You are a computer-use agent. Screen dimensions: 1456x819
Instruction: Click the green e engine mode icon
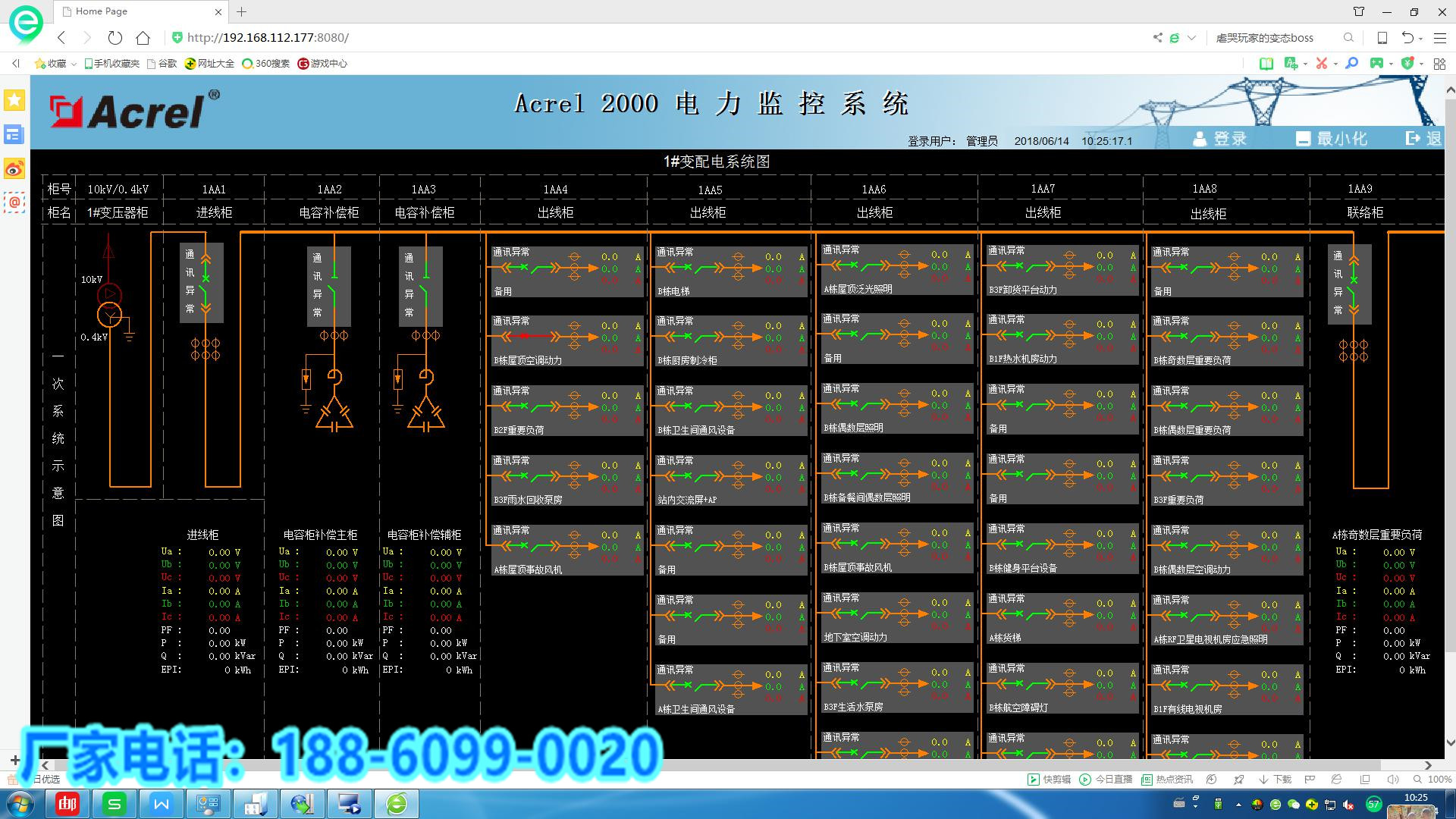(x=1174, y=37)
